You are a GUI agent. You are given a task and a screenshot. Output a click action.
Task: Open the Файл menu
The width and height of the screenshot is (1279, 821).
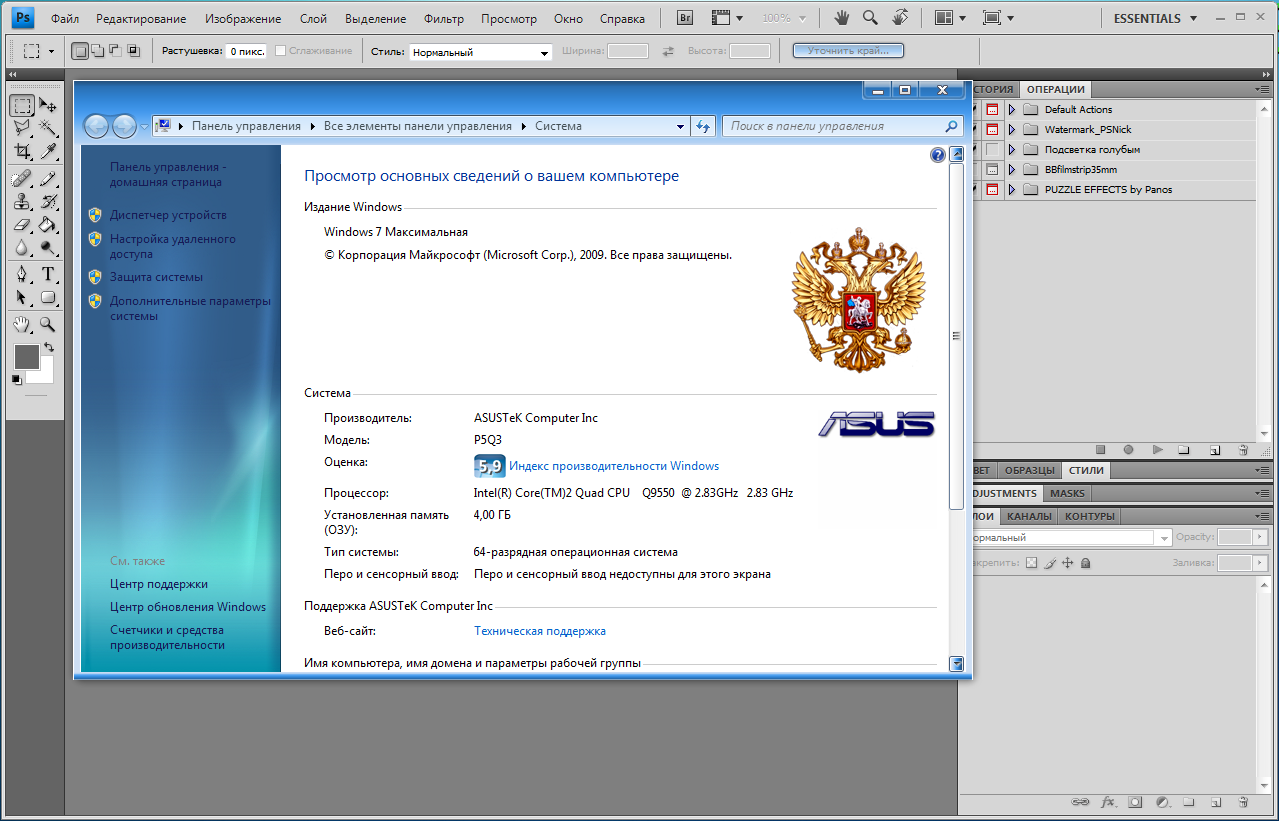click(x=65, y=18)
